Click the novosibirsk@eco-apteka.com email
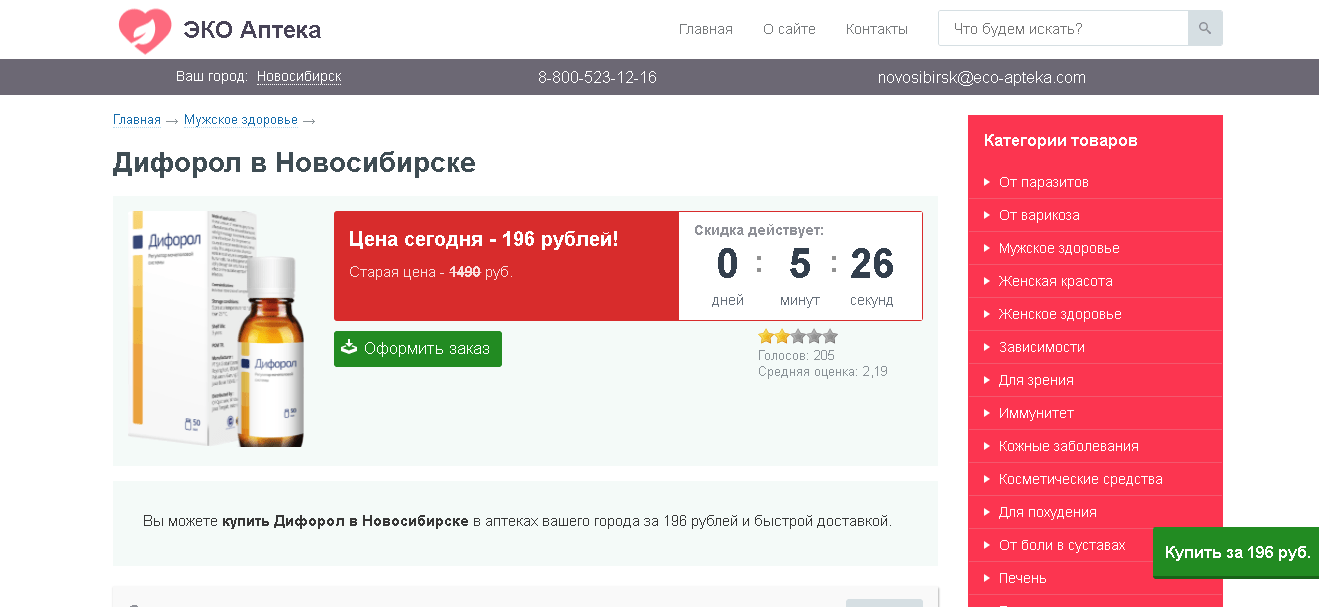Screen dimensions: 1319x607 coord(982,77)
